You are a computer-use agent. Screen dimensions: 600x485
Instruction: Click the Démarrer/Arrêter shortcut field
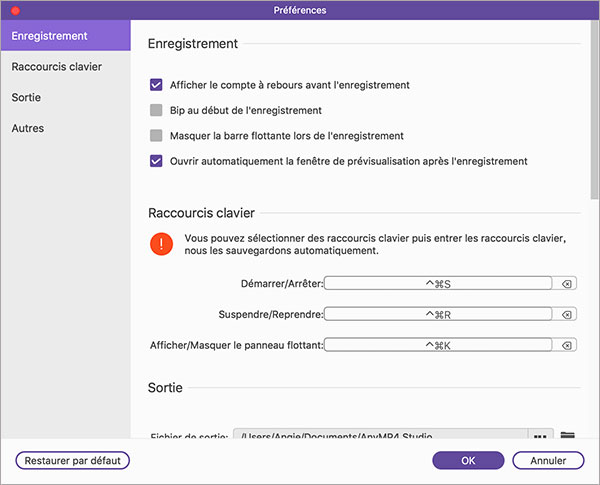point(438,284)
